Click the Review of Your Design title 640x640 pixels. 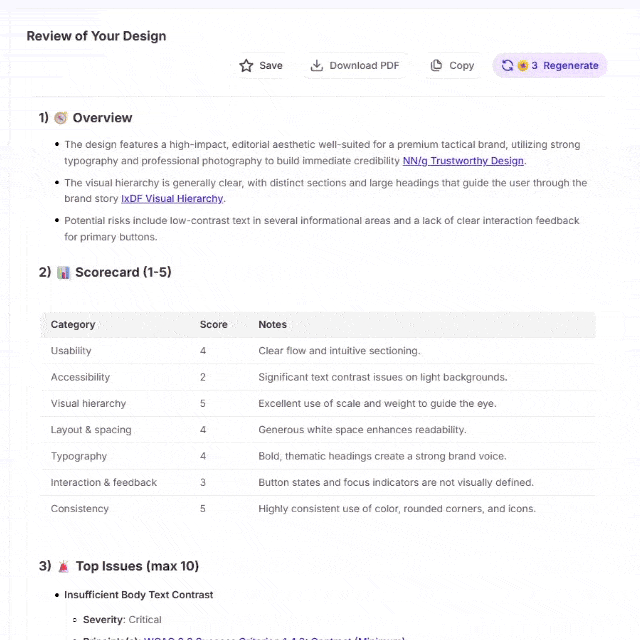(x=96, y=36)
